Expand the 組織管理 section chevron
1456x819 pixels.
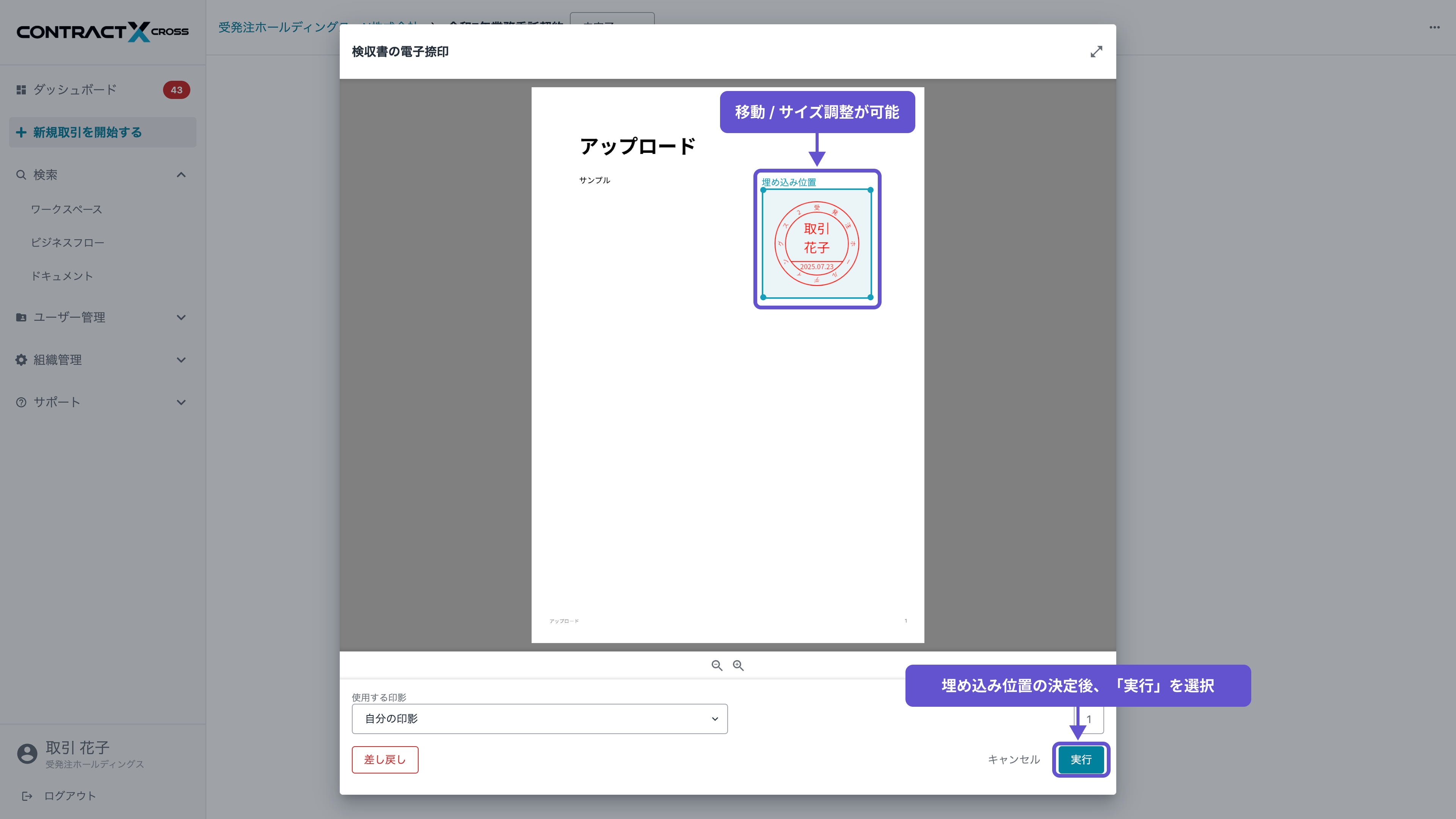point(181,359)
